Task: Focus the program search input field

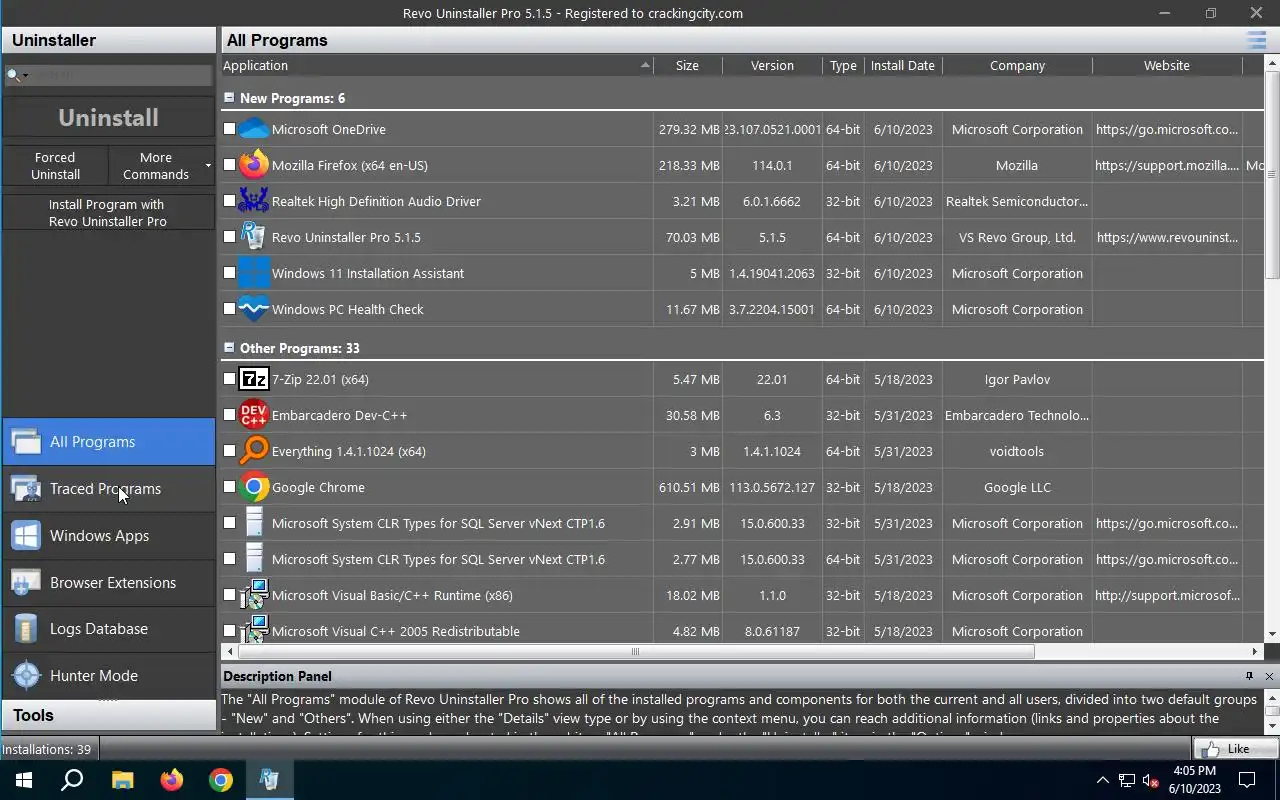Action: pos(121,75)
